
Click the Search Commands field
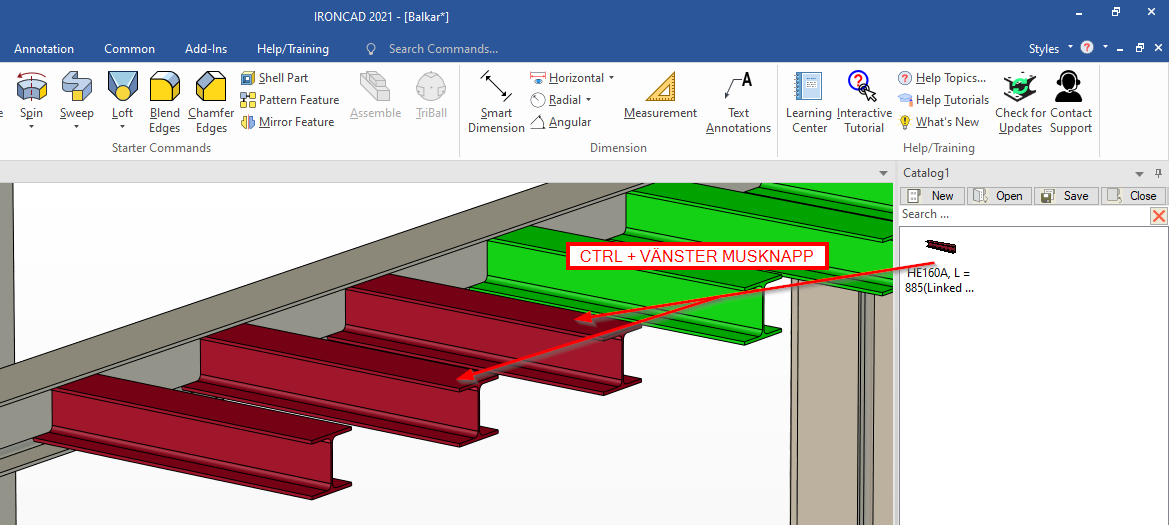click(443, 49)
